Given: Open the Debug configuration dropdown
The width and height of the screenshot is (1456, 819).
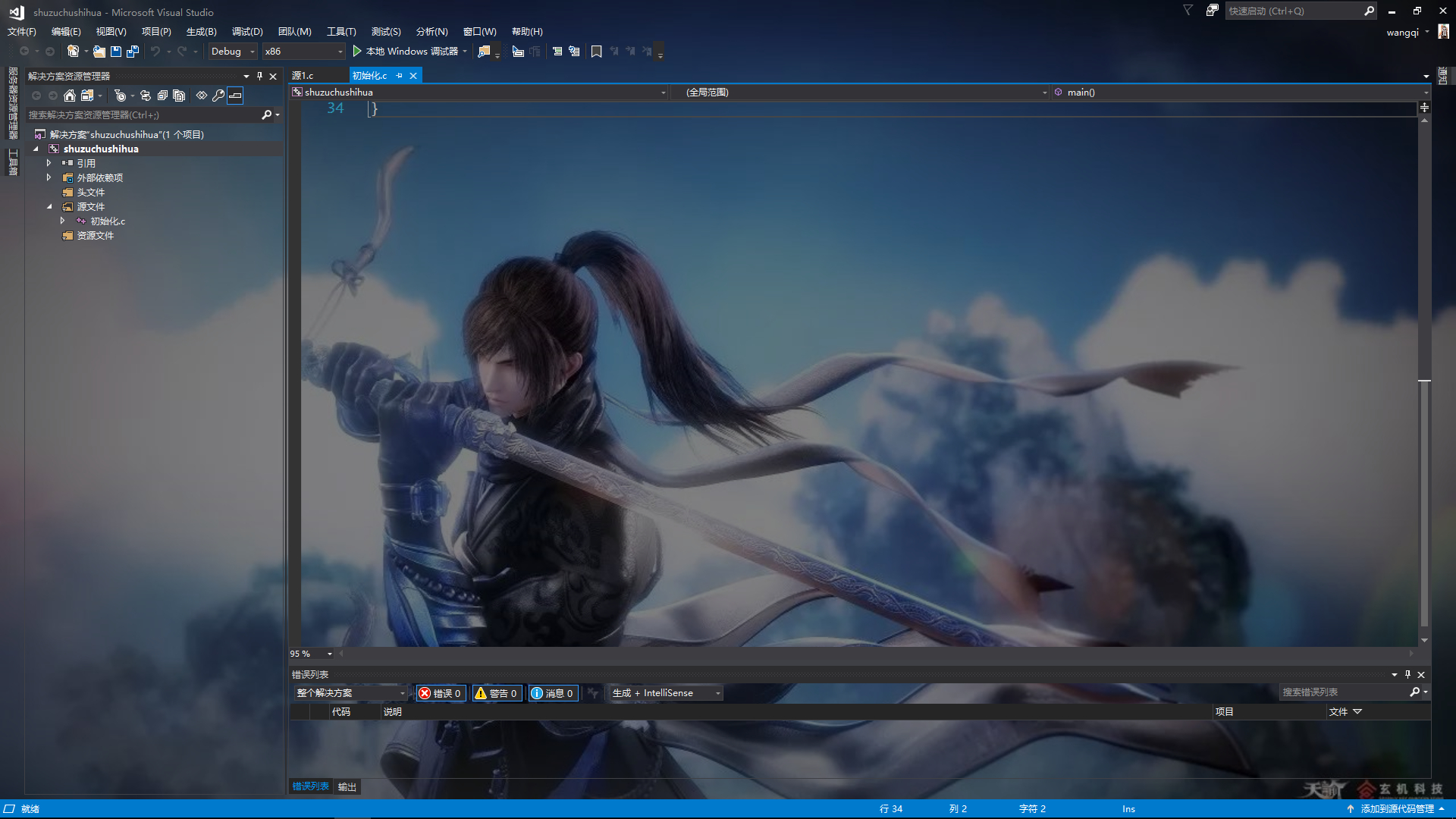Looking at the screenshot, I should coord(233,52).
